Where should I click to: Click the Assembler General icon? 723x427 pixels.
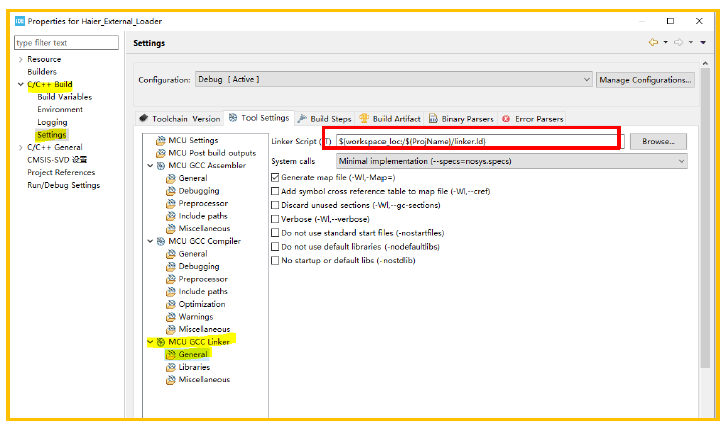[171, 178]
